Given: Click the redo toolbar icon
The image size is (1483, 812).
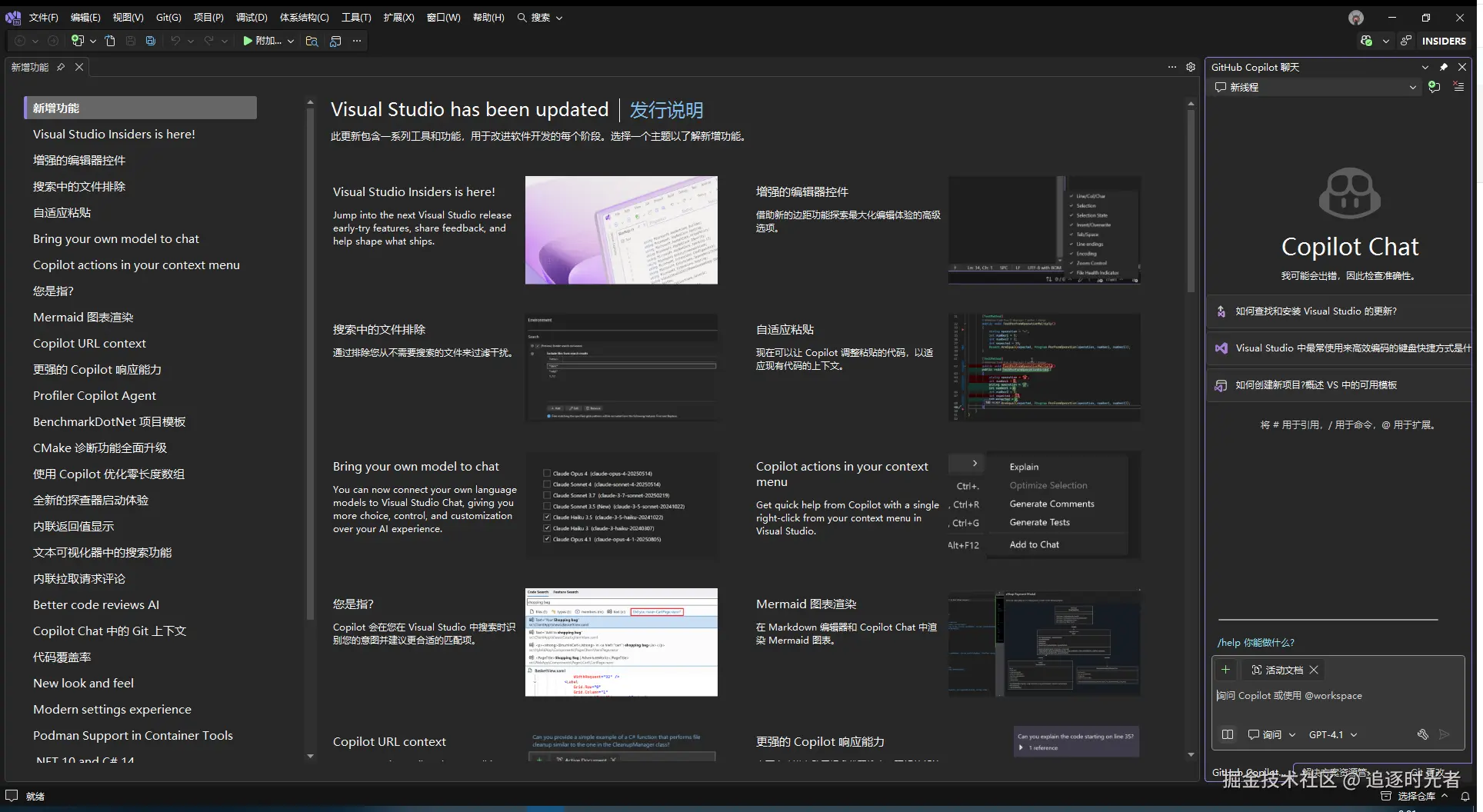Looking at the screenshot, I should point(208,41).
